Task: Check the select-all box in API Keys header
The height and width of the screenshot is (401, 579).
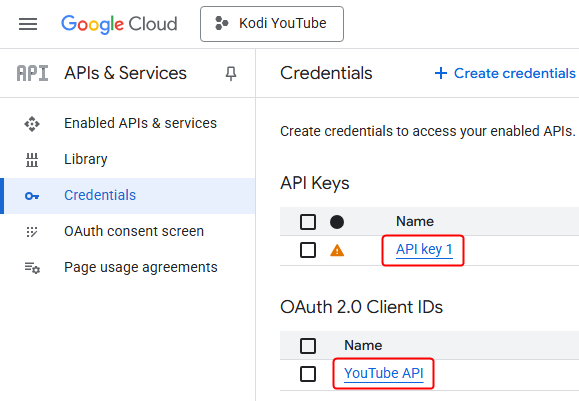Action: pos(308,222)
